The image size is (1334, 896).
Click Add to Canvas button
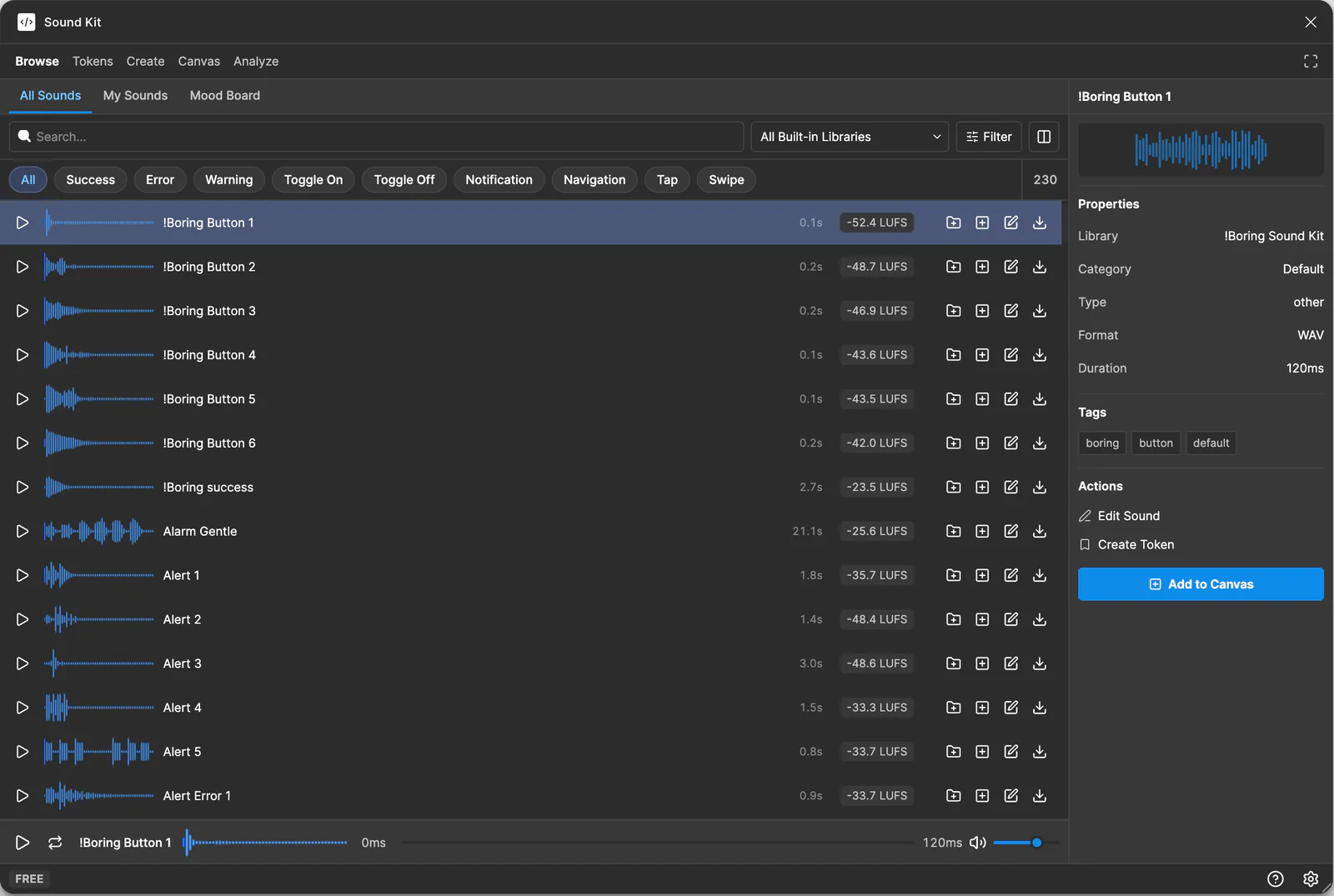[x=1201, y=584]
